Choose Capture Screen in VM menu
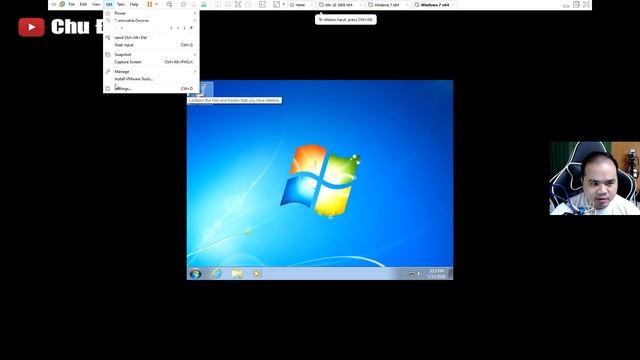This screenshot has width=640, height=360. (151, 62)
